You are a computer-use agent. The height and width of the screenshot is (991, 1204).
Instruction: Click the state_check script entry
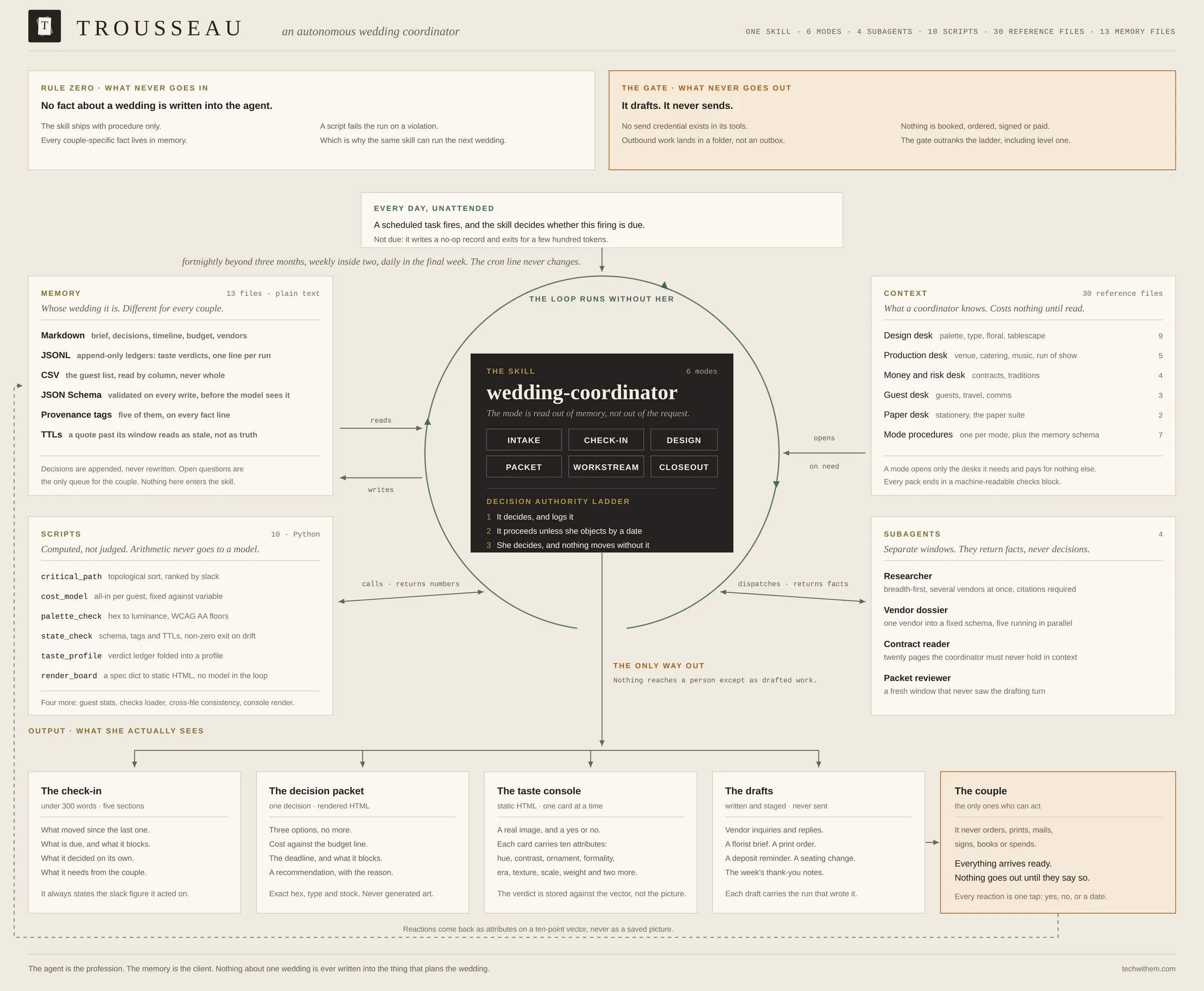click(x=148, y=636)
